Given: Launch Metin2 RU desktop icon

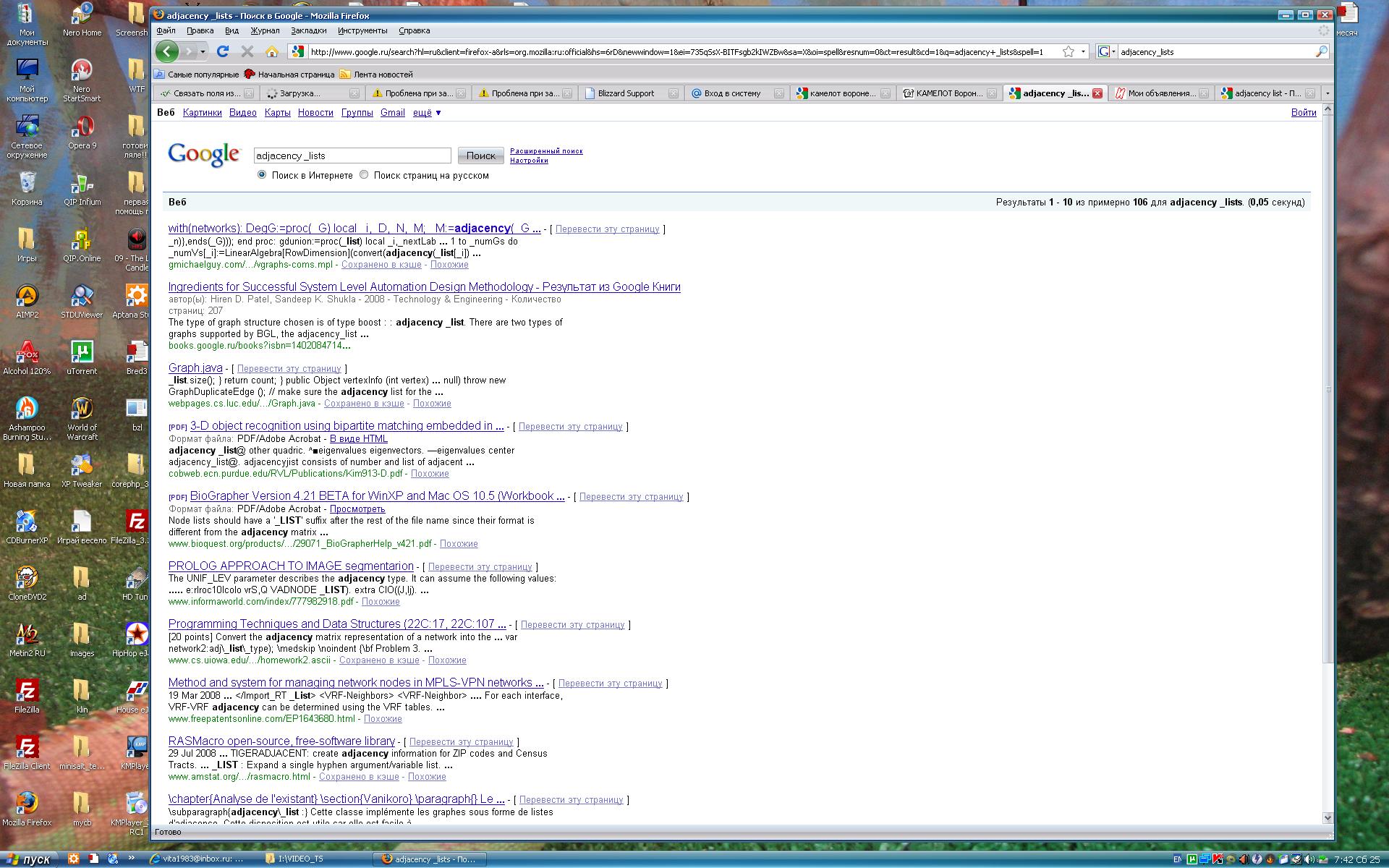Looking at the screenshot, I should (27, 640).
